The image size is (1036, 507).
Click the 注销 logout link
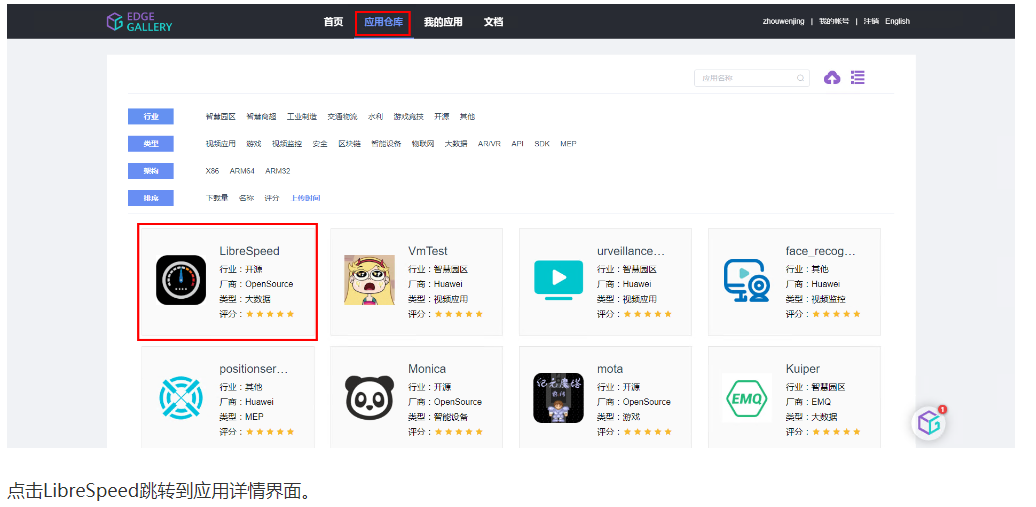click(871, 21)
